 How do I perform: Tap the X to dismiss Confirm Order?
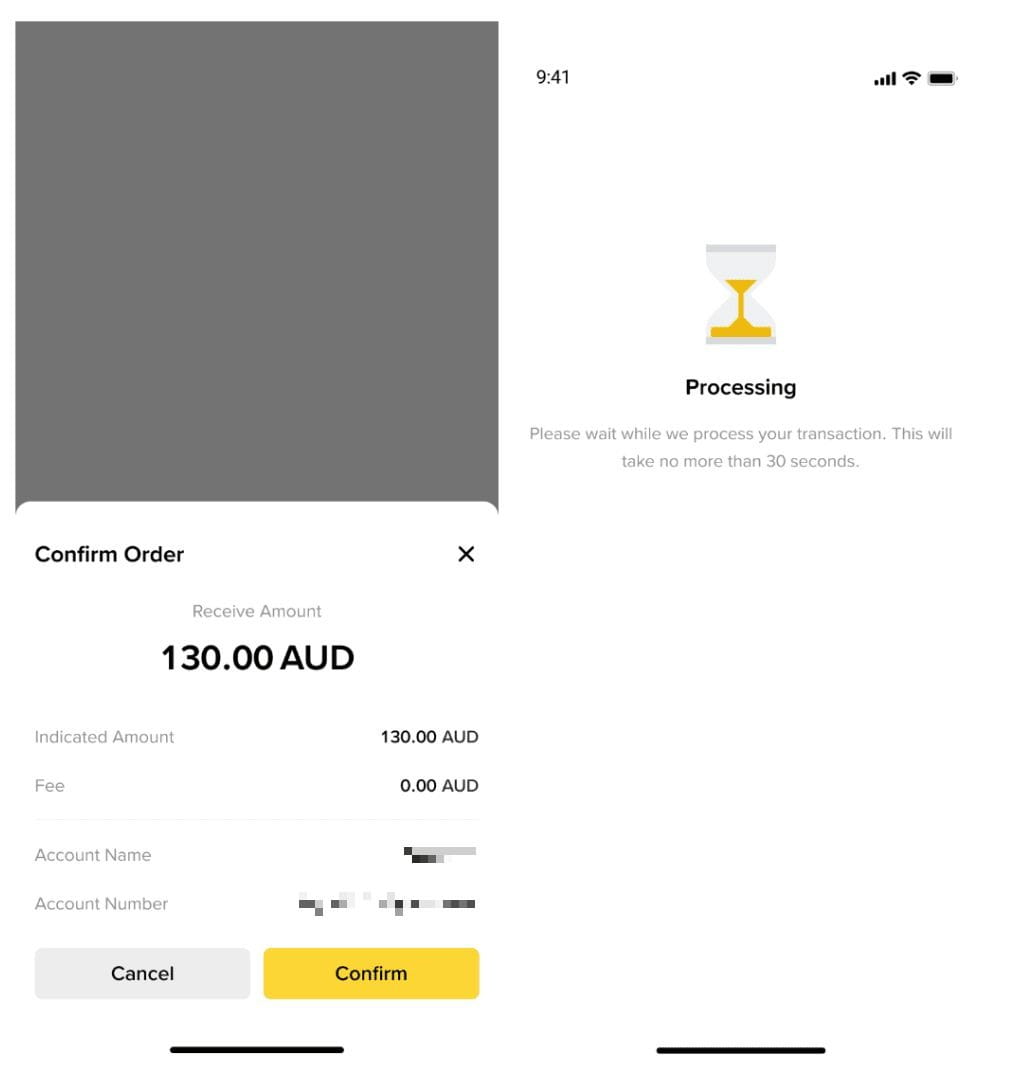click(x=465, y=554)
